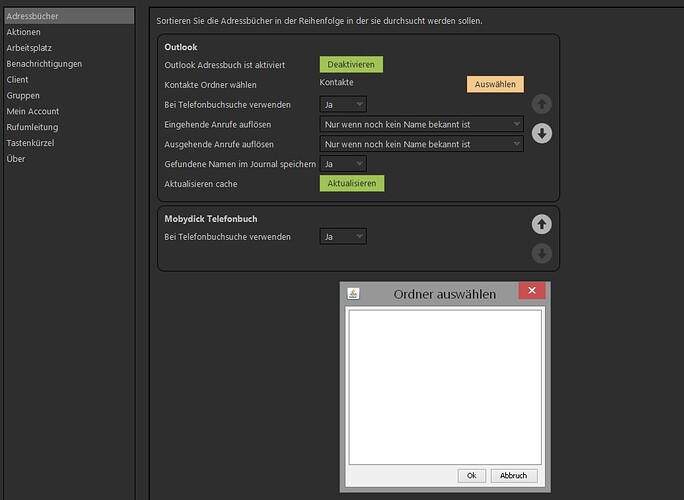
Task: Confirm folder dialog with Ok
Action: pyautogui.click(x=472, y=476)
